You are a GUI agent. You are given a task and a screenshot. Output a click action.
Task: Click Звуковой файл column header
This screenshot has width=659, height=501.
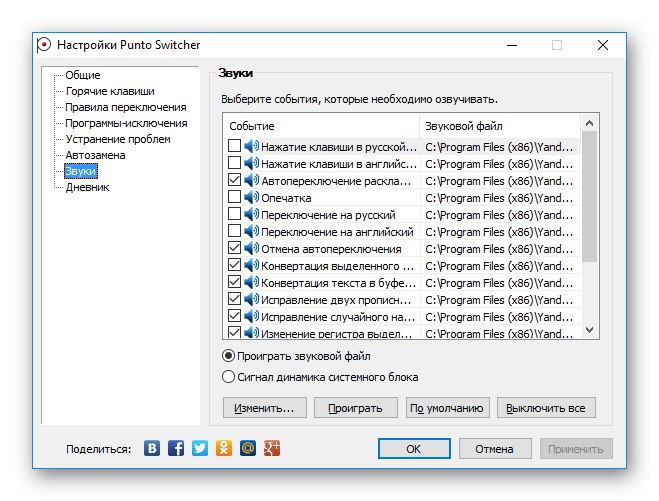coord(500,126)
